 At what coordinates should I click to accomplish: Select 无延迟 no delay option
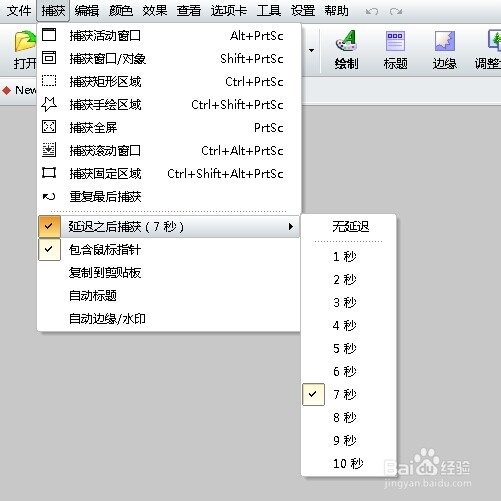349,227
